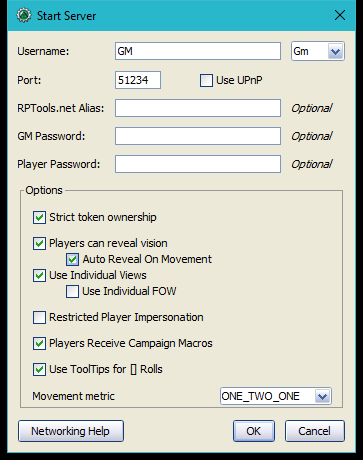The height and width of the screenshot is (460, 363).
Task: Toggle Use Individual Views checkbox
Action: tap(39, 275)
